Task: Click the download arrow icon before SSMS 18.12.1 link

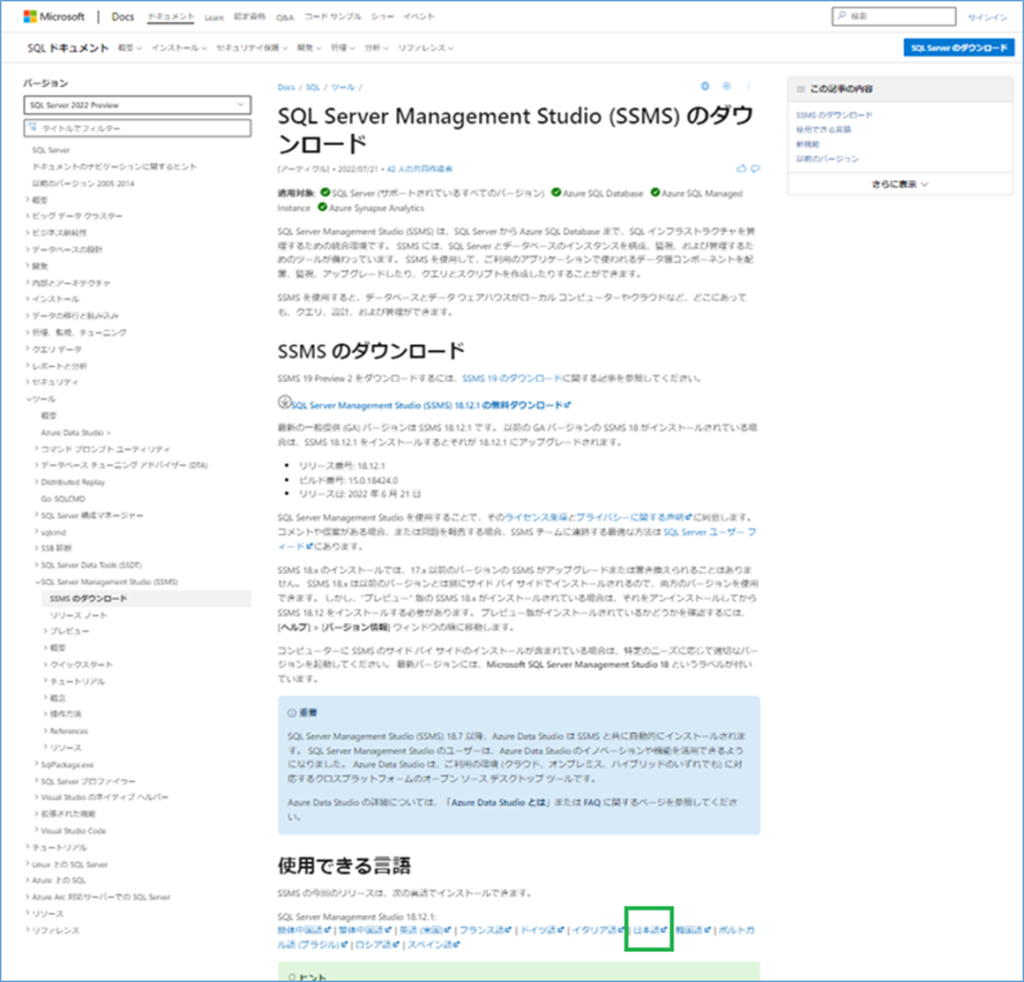Action: click(284, 402)
